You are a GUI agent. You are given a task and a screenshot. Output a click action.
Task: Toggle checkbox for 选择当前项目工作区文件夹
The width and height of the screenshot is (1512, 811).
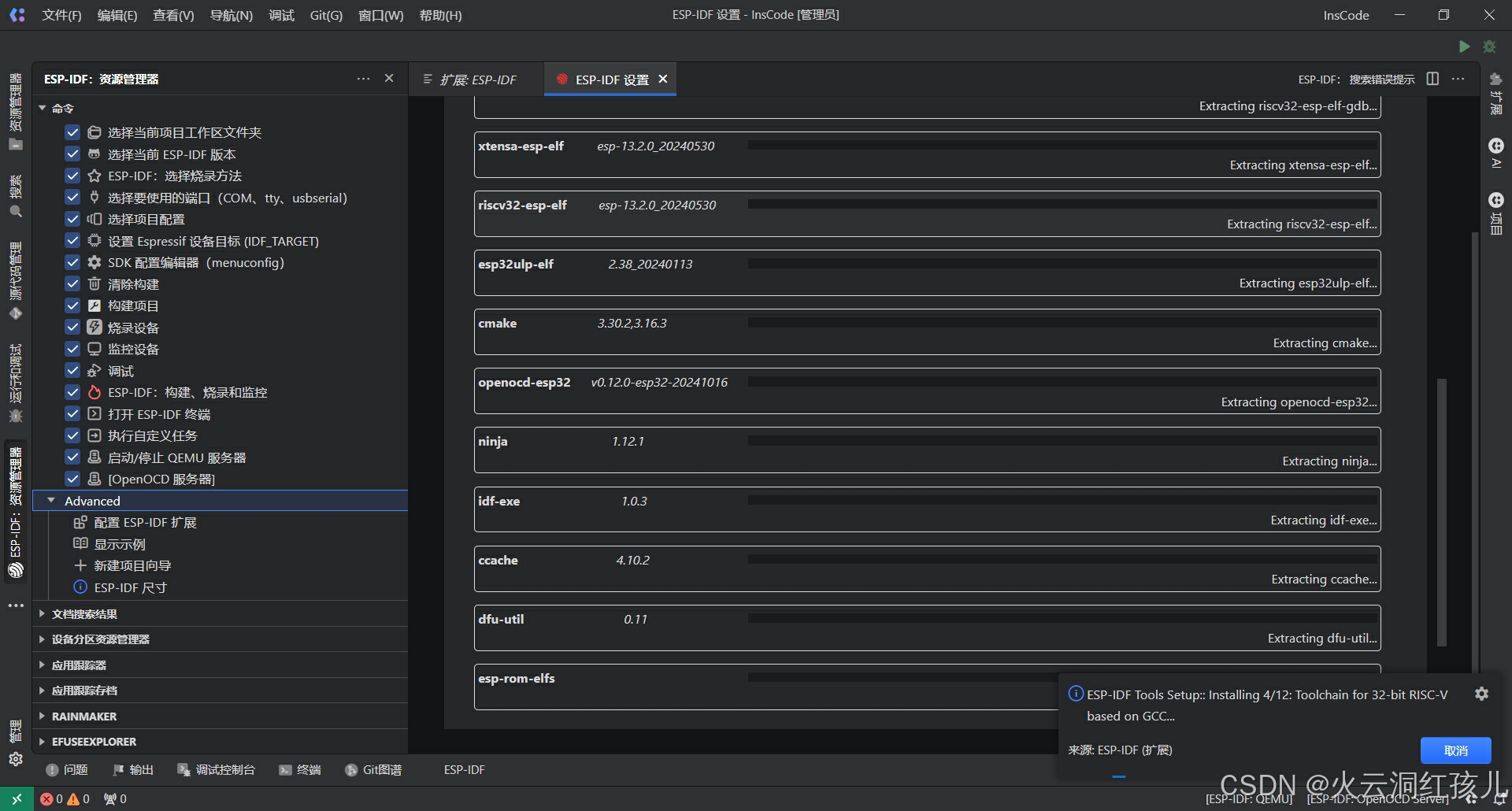tap(72, 132)
